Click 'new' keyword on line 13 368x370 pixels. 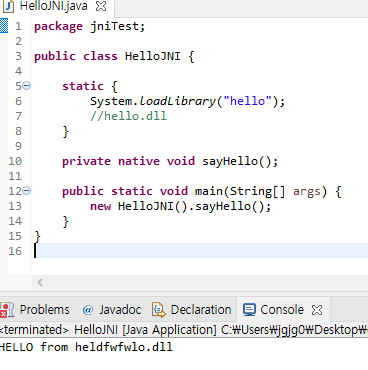pyautogui.click(x=100, y=206)
